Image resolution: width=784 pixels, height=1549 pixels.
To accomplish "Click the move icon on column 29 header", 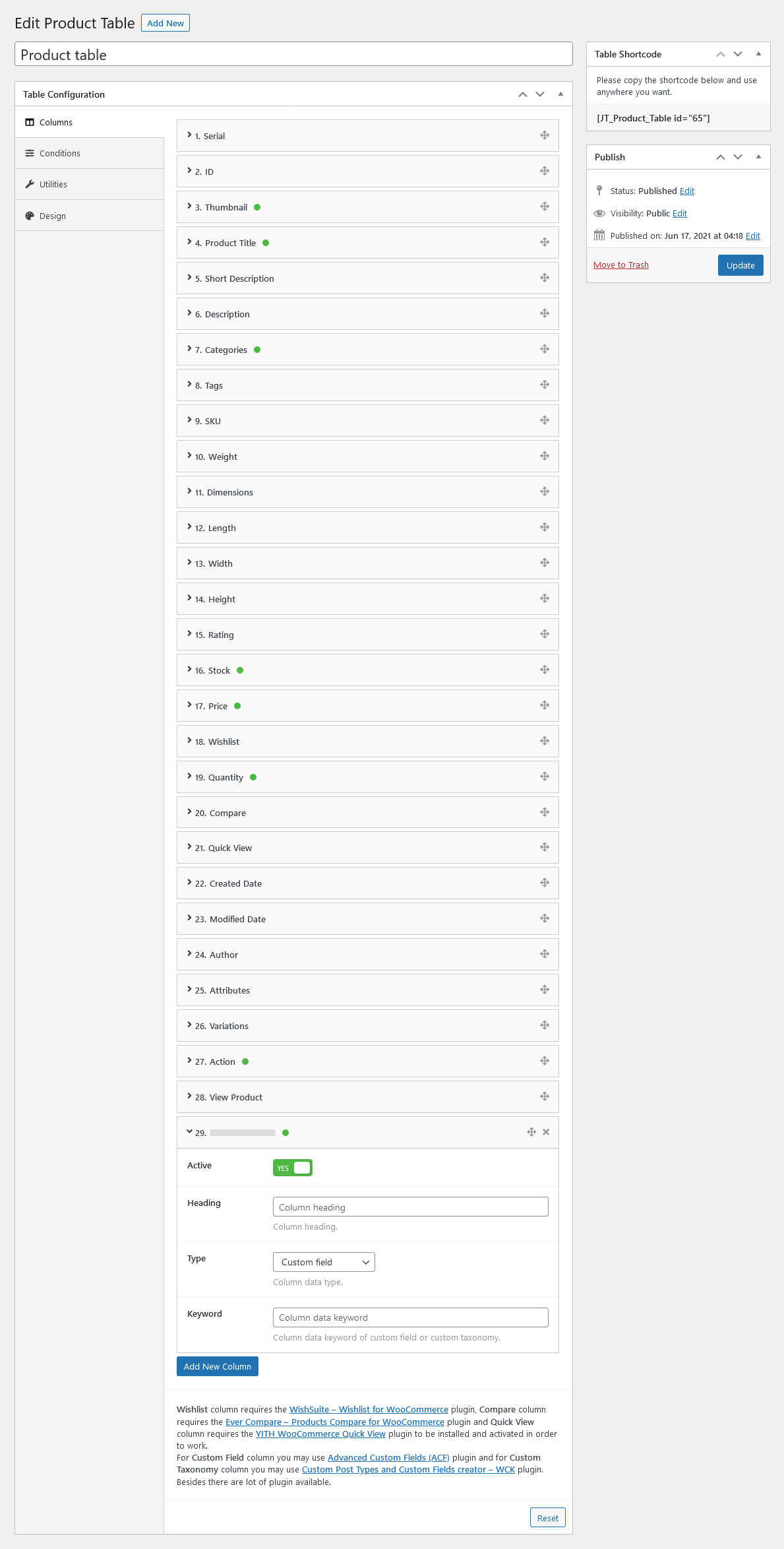I will click(x=531, y=1132).
